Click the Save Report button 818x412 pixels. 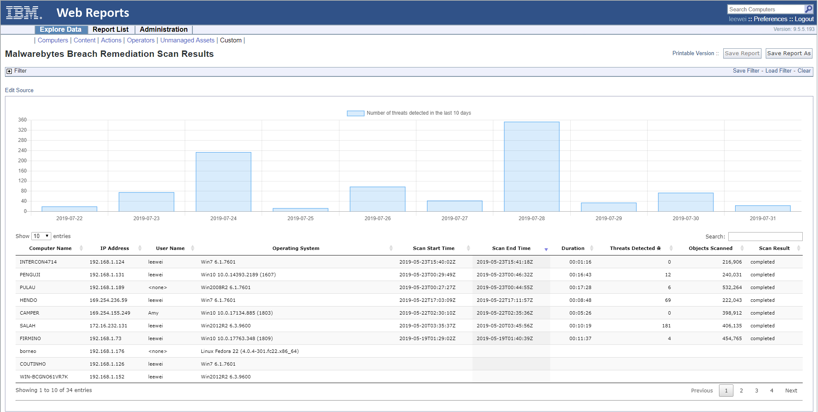pos(742,53)
